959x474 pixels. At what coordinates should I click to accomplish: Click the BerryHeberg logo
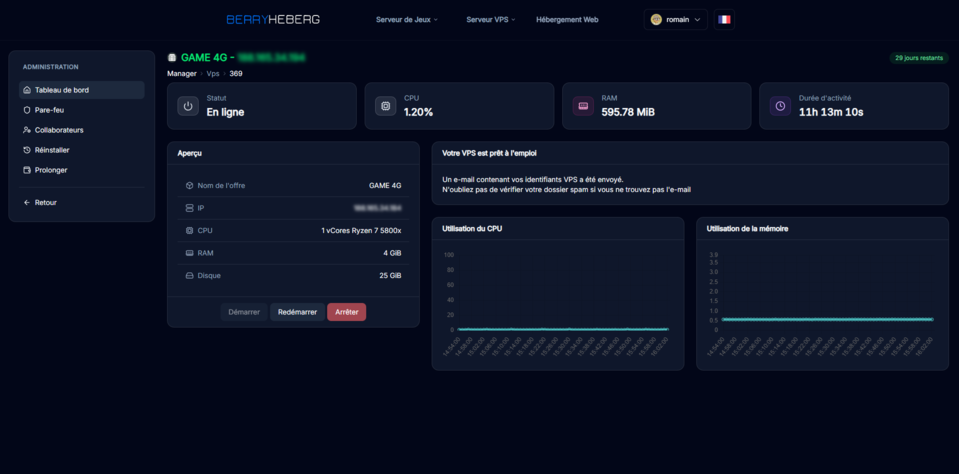(x=273, y=20)
